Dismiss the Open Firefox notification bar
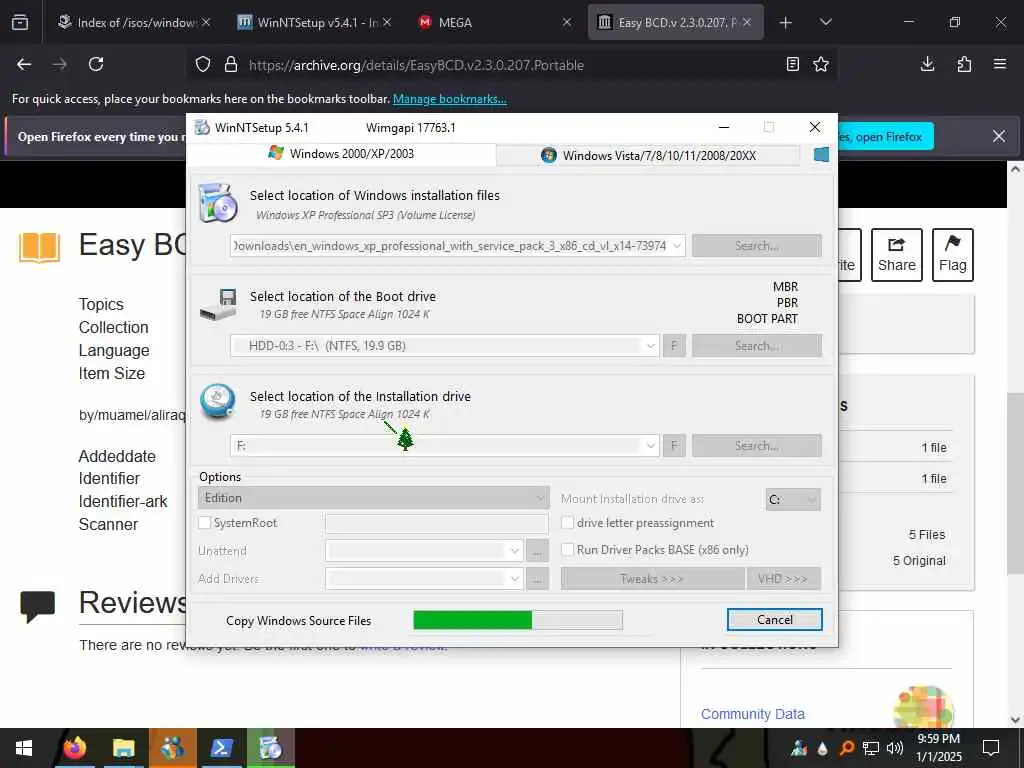This screenshot has height=768, width=1024. tap(999, 136)
